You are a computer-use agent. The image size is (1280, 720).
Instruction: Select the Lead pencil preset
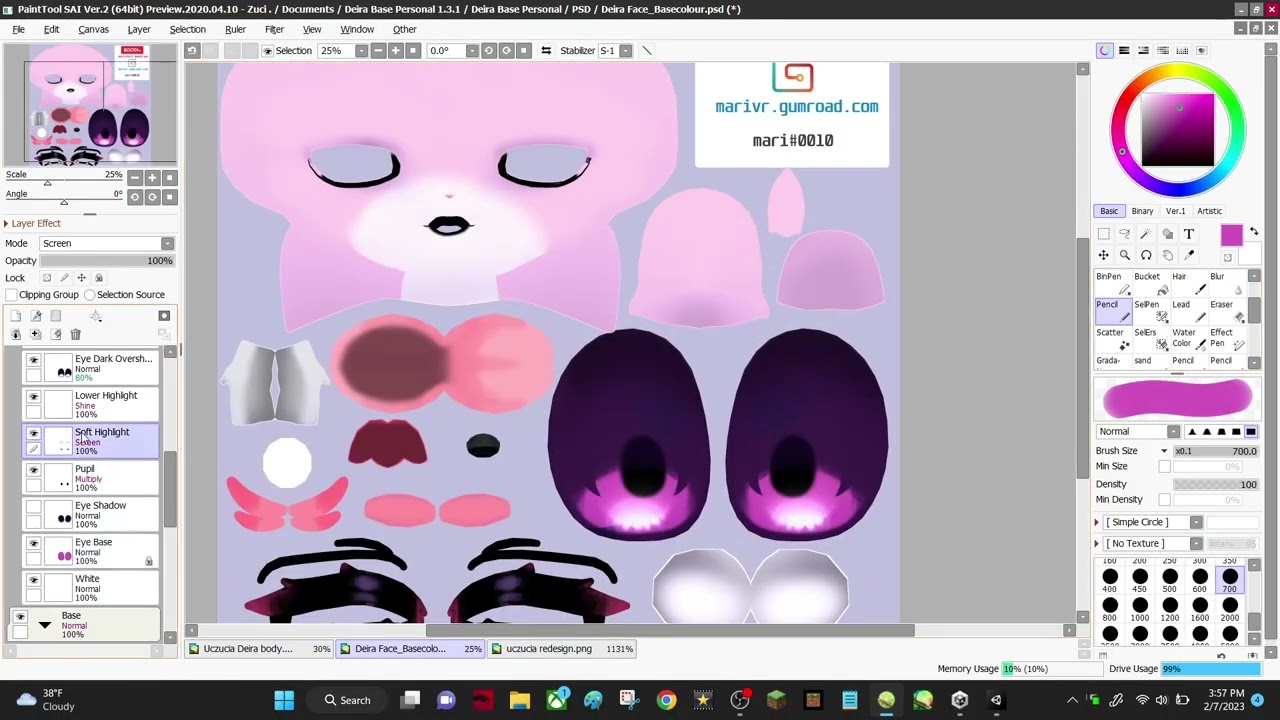[1189, 311]
